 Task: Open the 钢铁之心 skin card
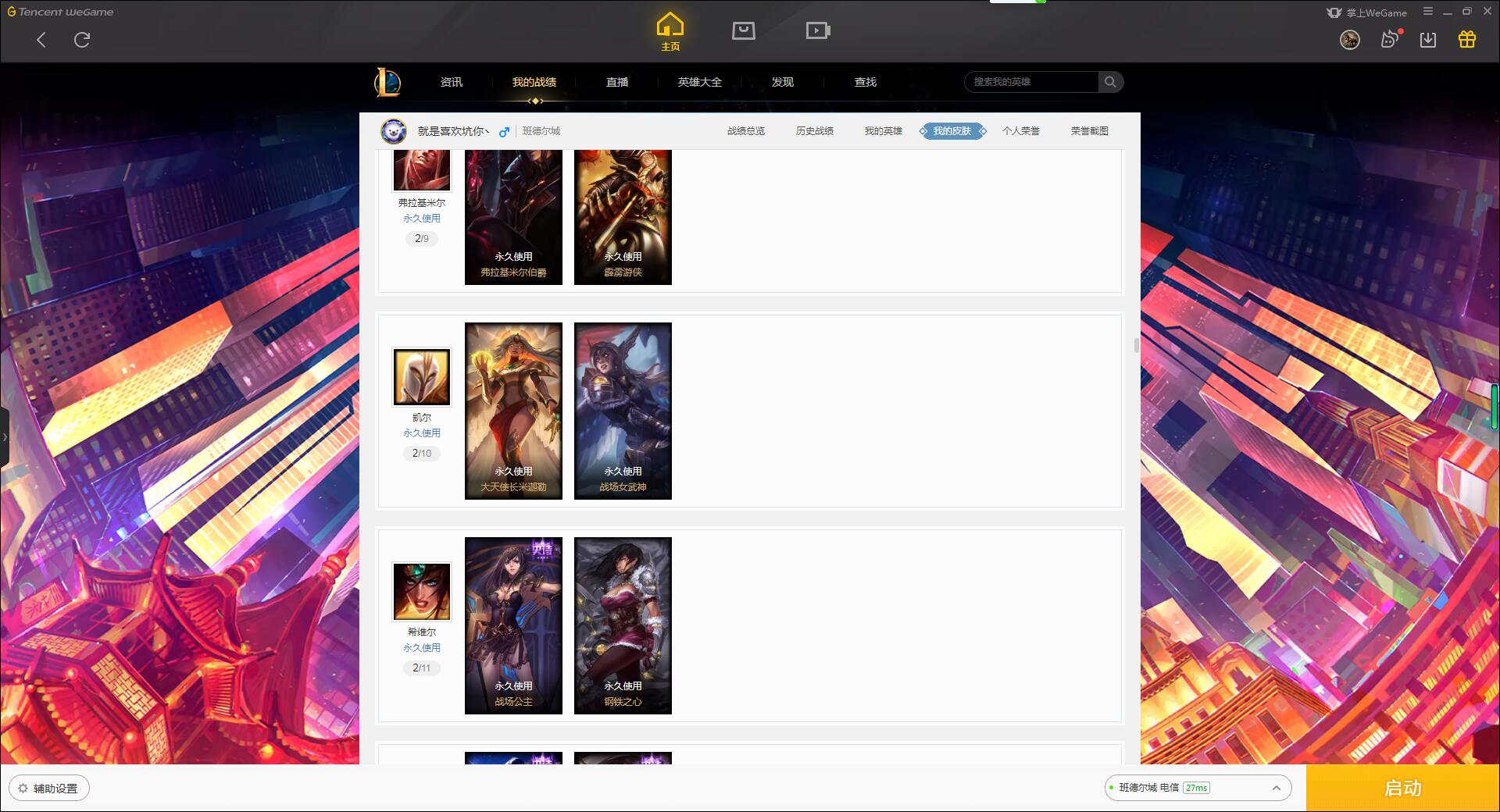click(x=623, y=625)
